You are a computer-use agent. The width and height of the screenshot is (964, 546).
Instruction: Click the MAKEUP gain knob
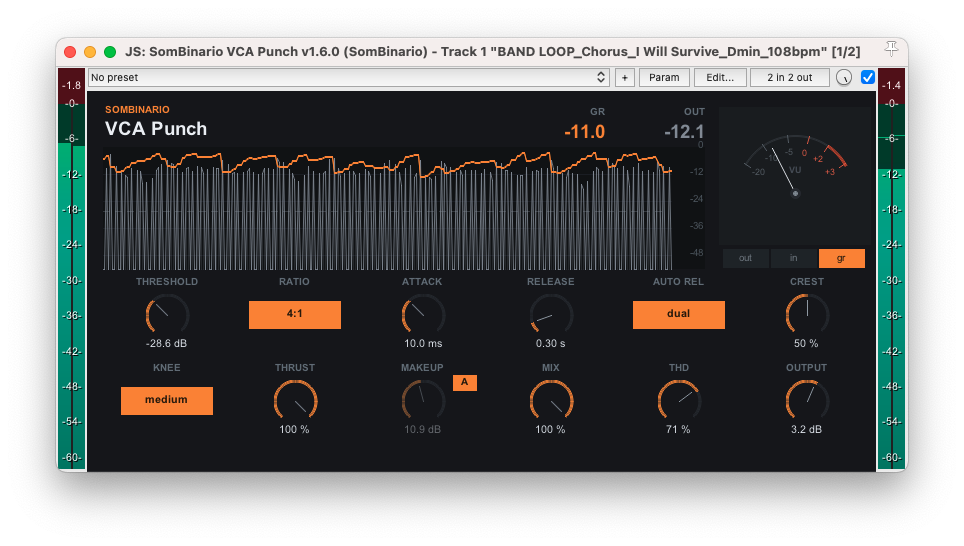coord(423,402)
